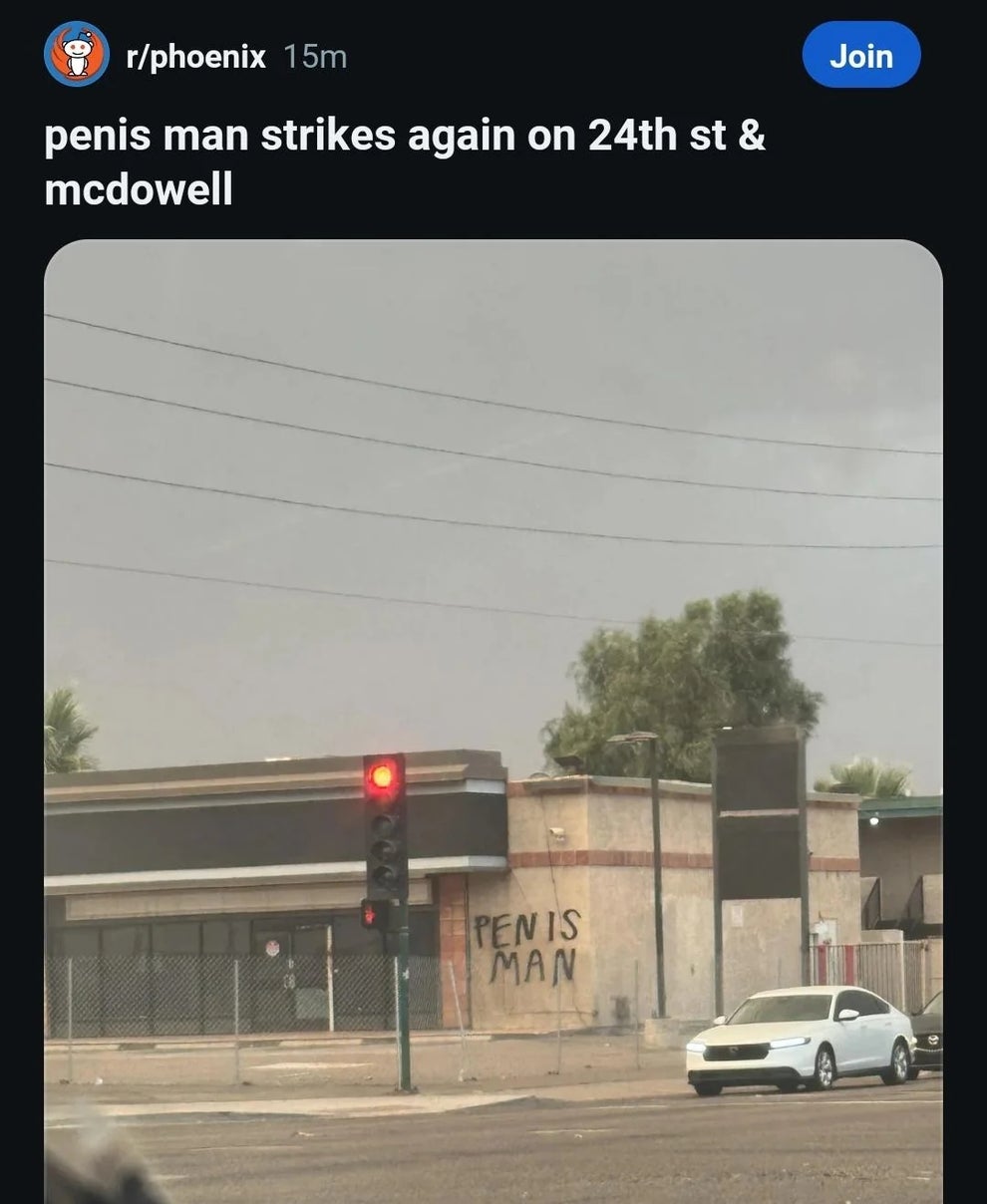Open the r/phoenix subreddit name link
987x1204 pixels.
pos(195,57)
